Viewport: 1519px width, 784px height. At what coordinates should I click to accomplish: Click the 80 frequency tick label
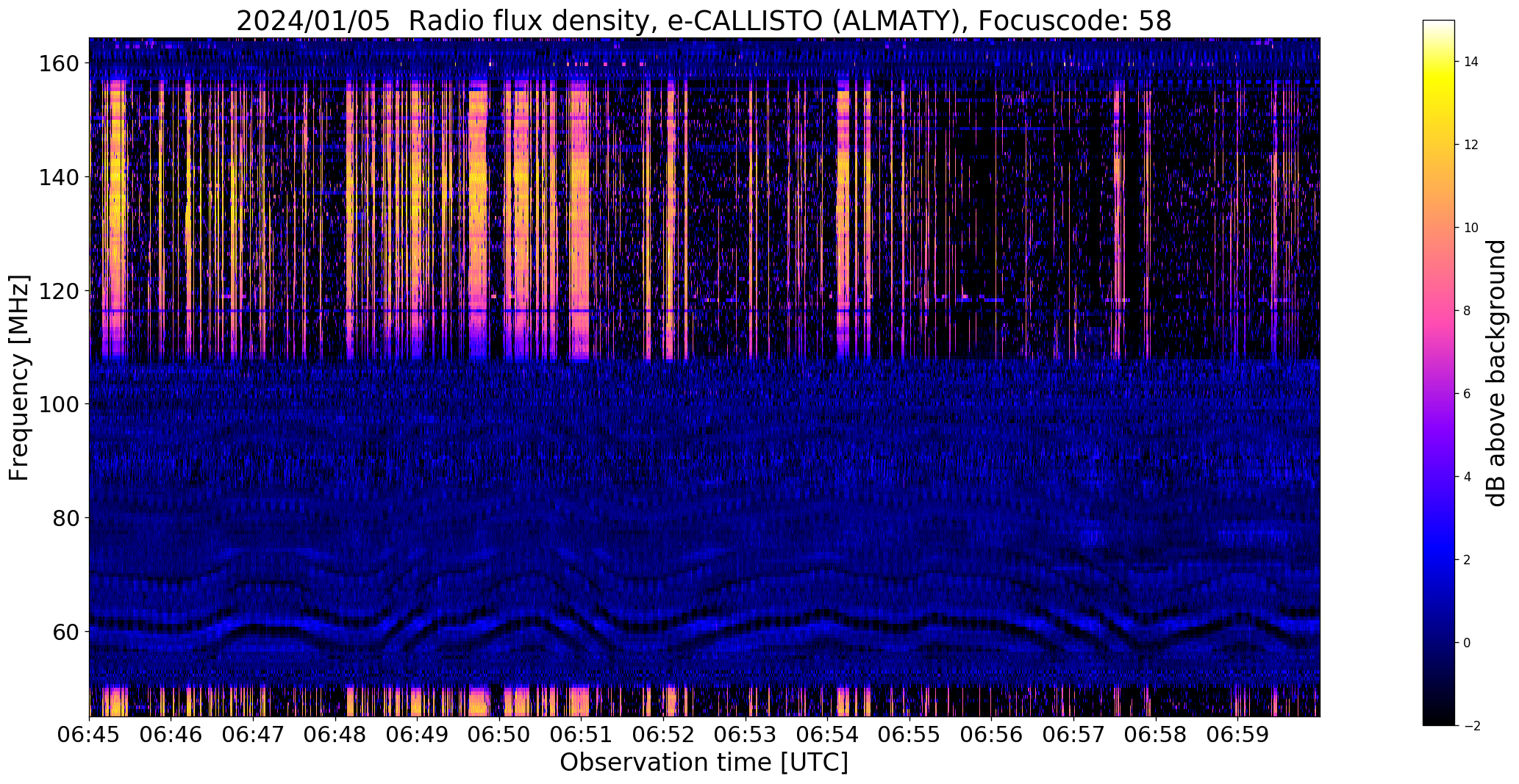tap(65, 518)
